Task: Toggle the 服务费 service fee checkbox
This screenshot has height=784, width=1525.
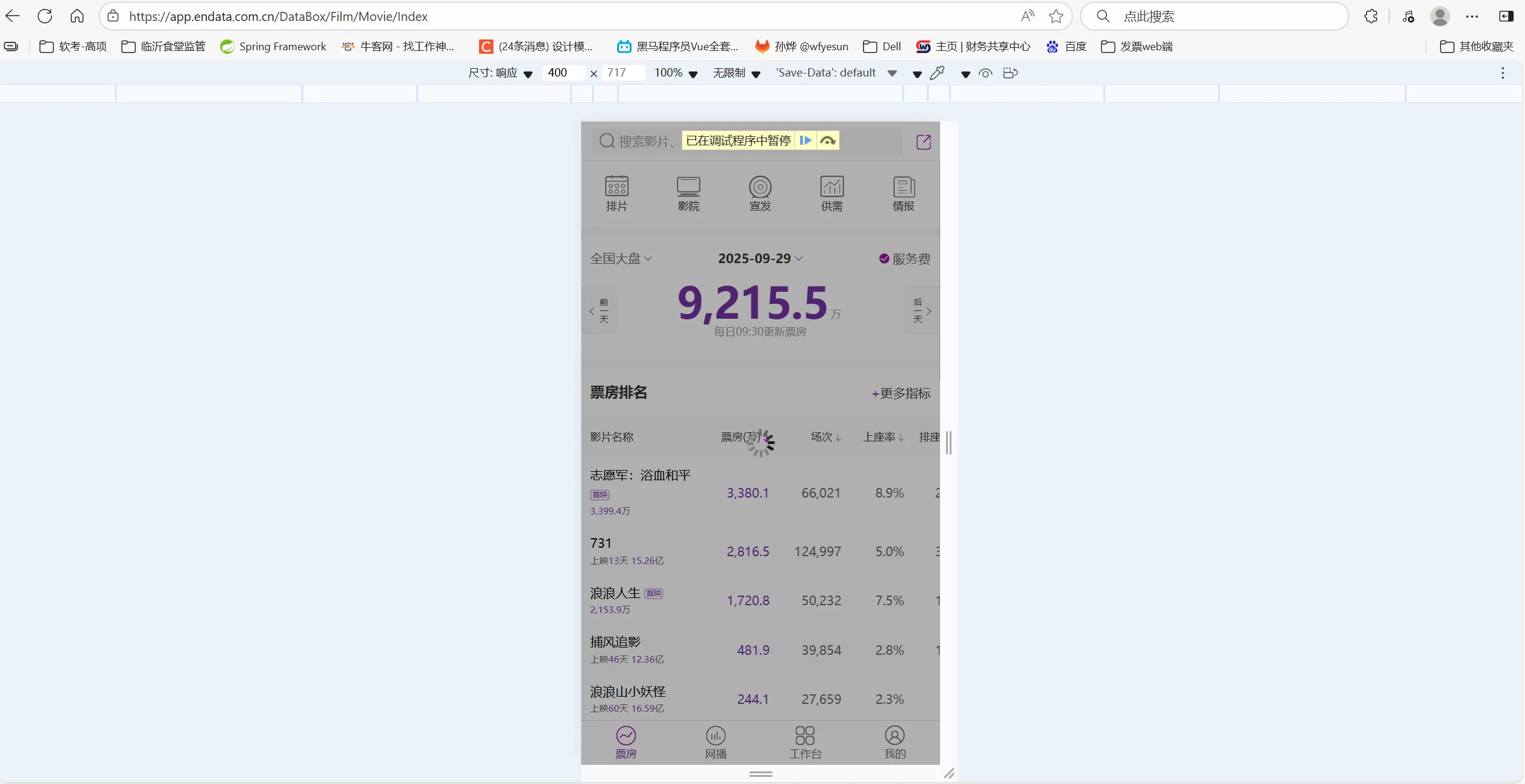Action: 884,258
